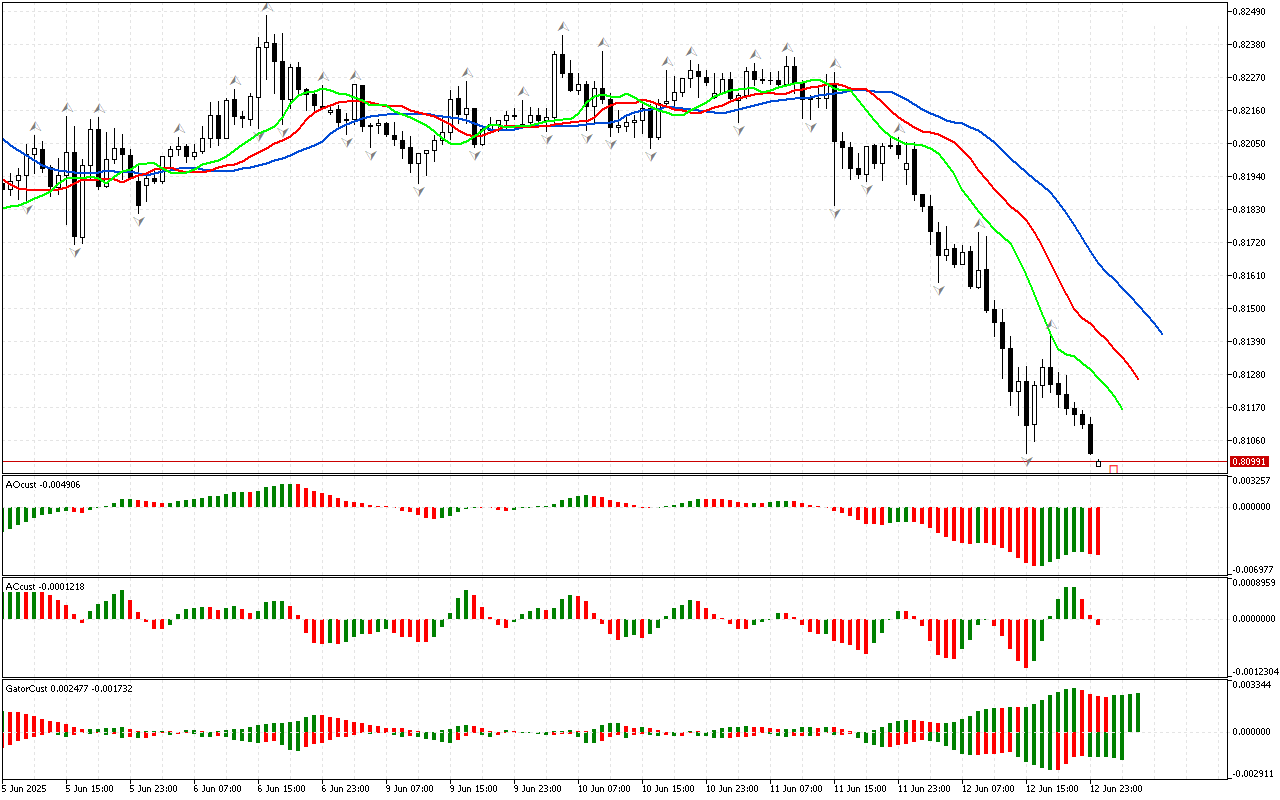Click the down fractal arrow below 12 Jun low

click(1027, 460)
